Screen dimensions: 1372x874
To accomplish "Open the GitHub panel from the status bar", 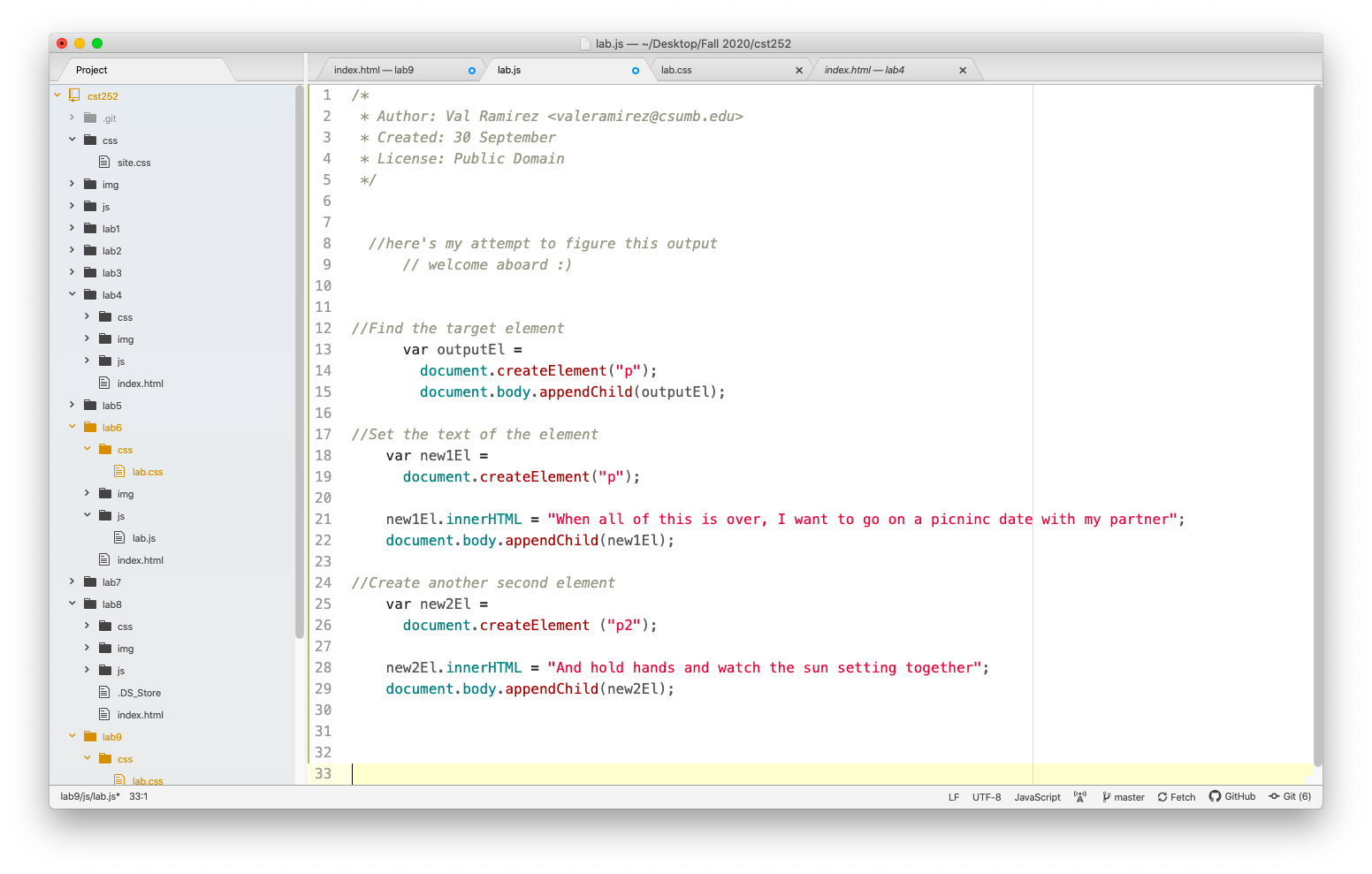I will [x=1232, y=796].
